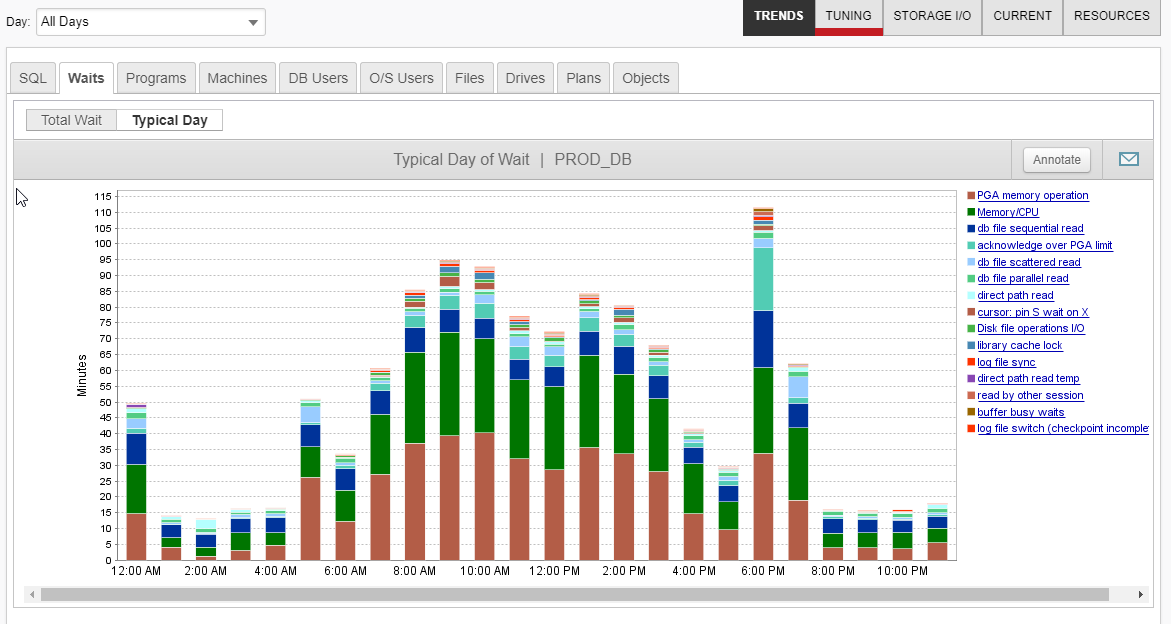This screenshot has width=1171, height=624.
Task: Go to the STORAGE I/O tab
Action: pos(932,16)
